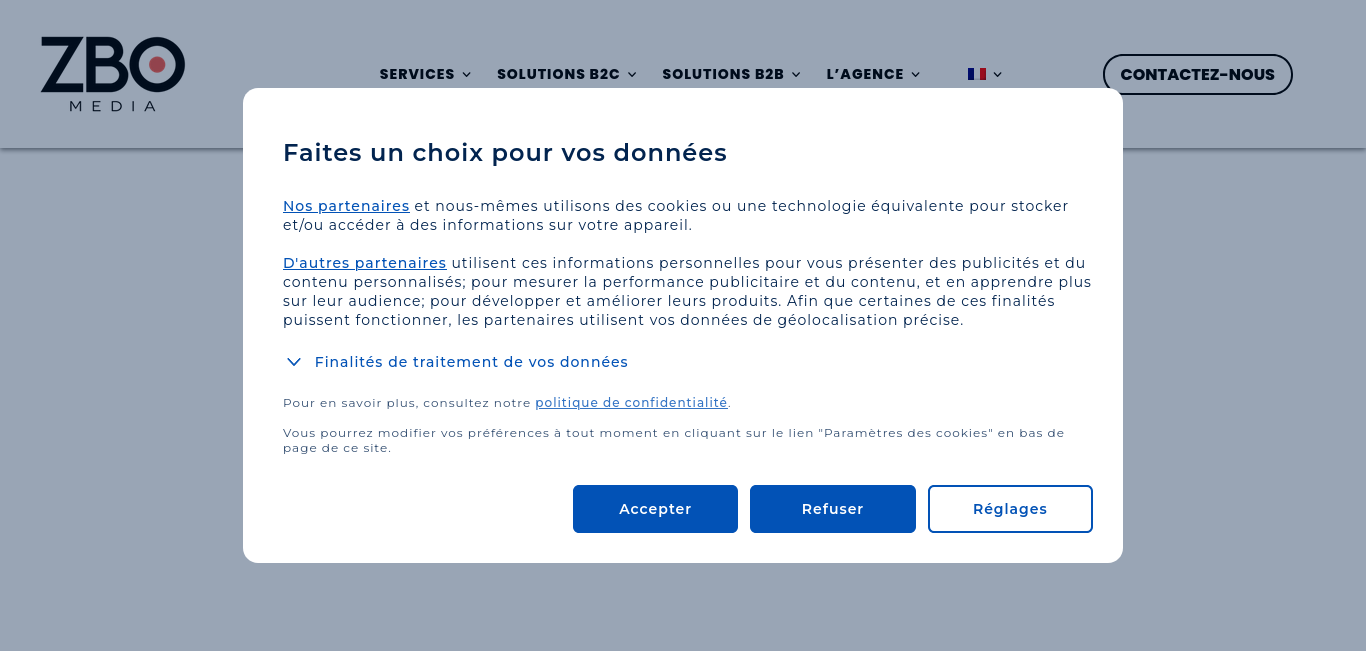The width and height of the screenshot is (1366, 651).
Task: Decline cookies with the Refuser button
Action: tap(833, 509)
